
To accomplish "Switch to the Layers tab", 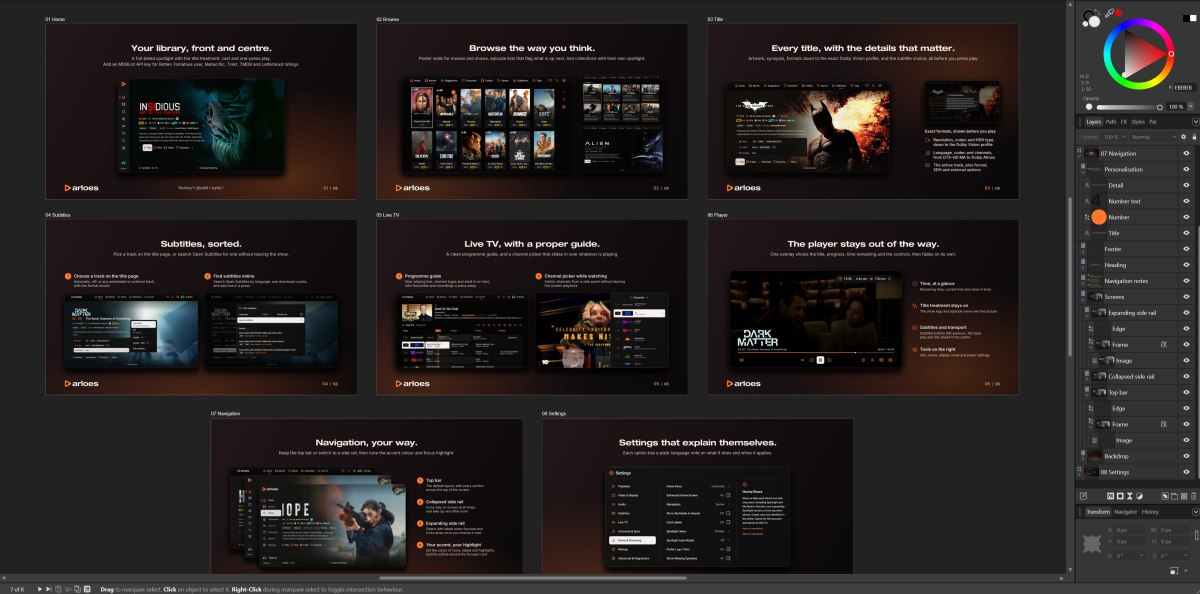I will (x=1094, y=122).
